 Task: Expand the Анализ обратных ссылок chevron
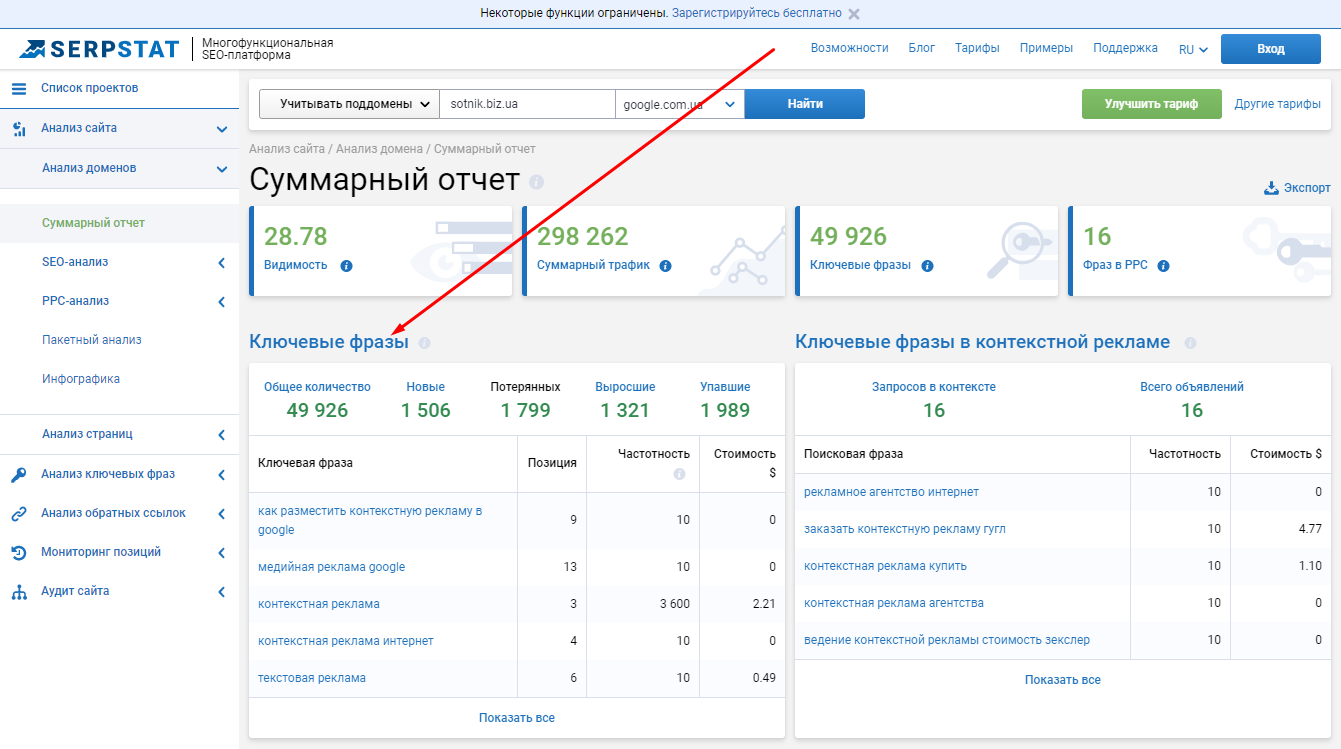[x=222, y=514]
